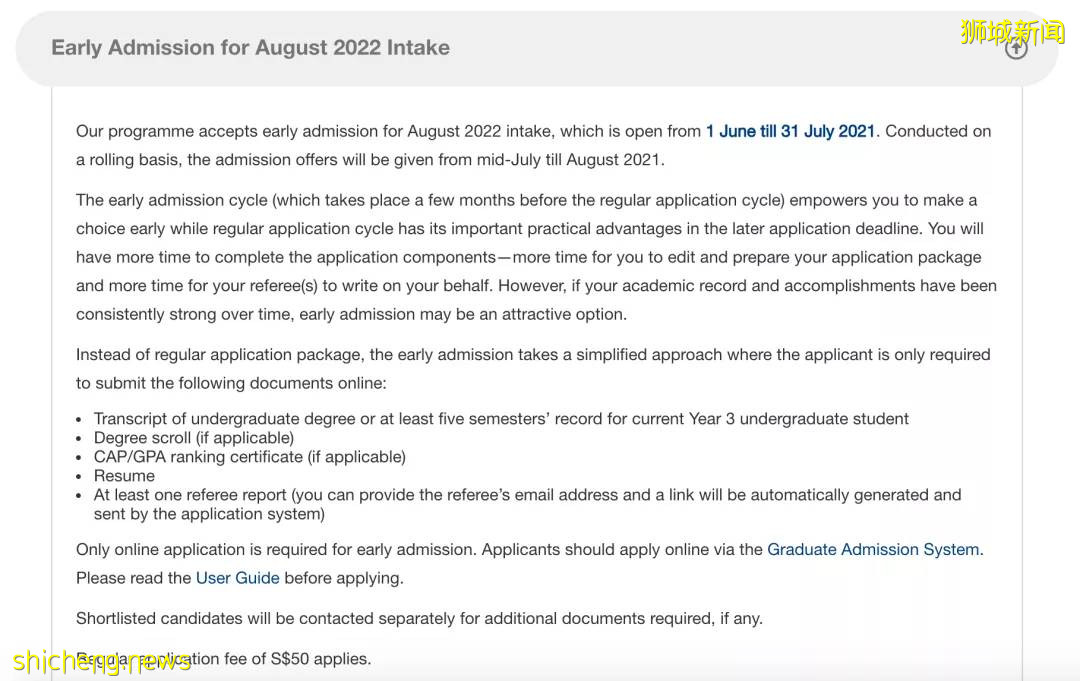
Task: Click the up-arrow icon in the accordion header
Action: (x=1016, y=48)
